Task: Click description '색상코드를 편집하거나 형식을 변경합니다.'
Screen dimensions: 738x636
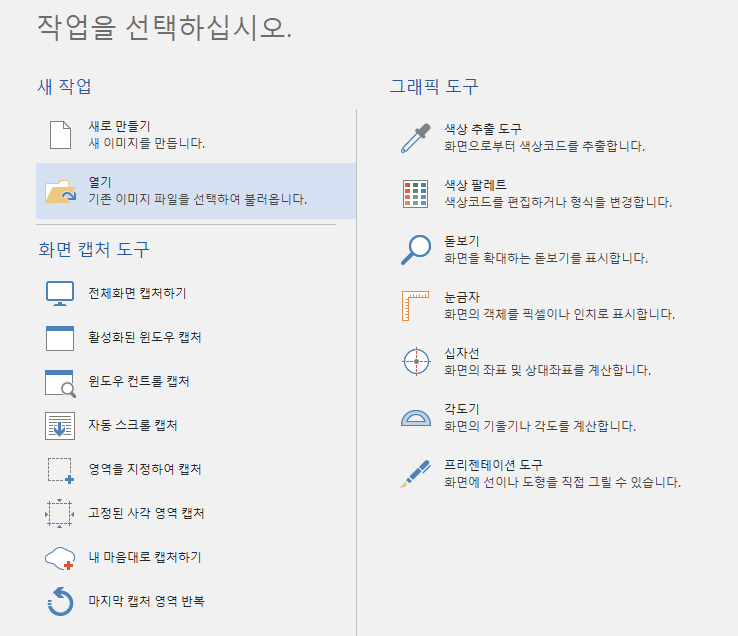Action: (x=558, y=202)
